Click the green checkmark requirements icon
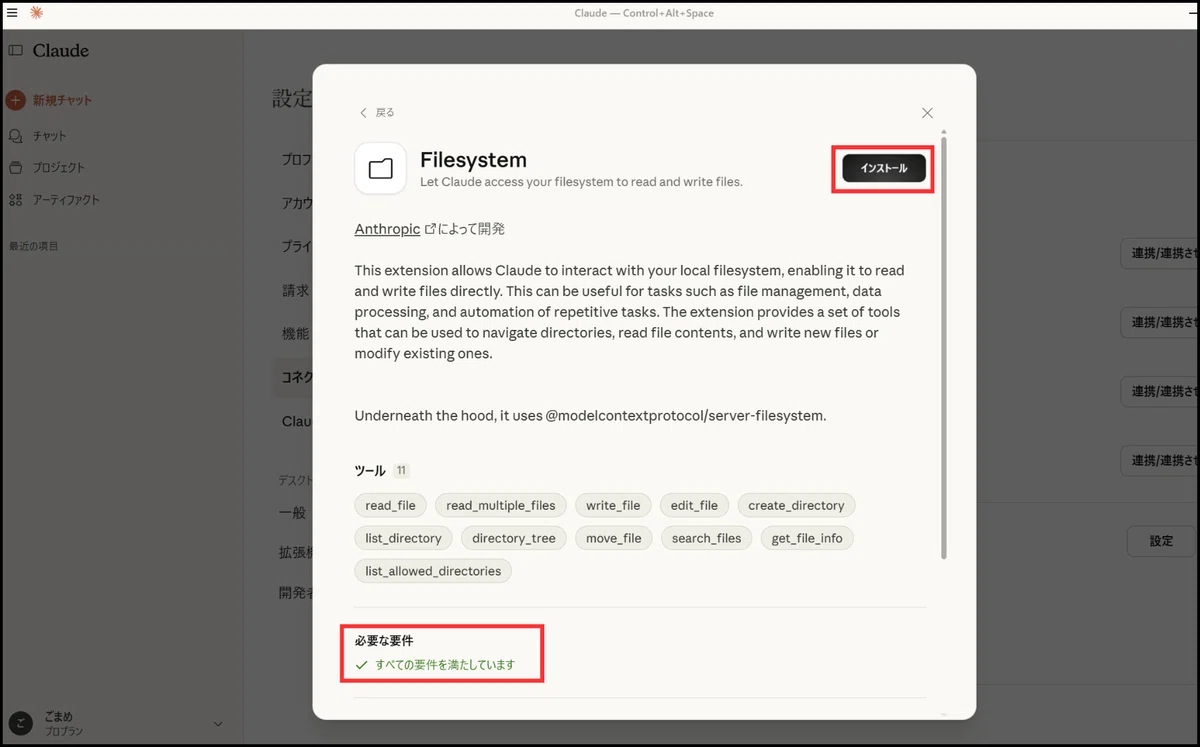Screen dimensions: 1200x747 (x=362, y=665)
